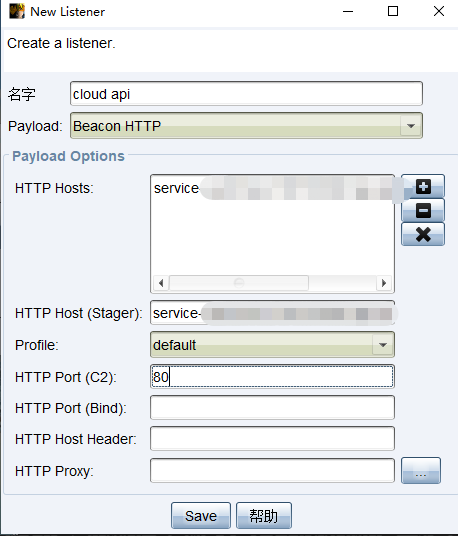Select the Beacon HTTP payload combo box
The width and height of the screenshot is (458, 536).
coord(246,126)
